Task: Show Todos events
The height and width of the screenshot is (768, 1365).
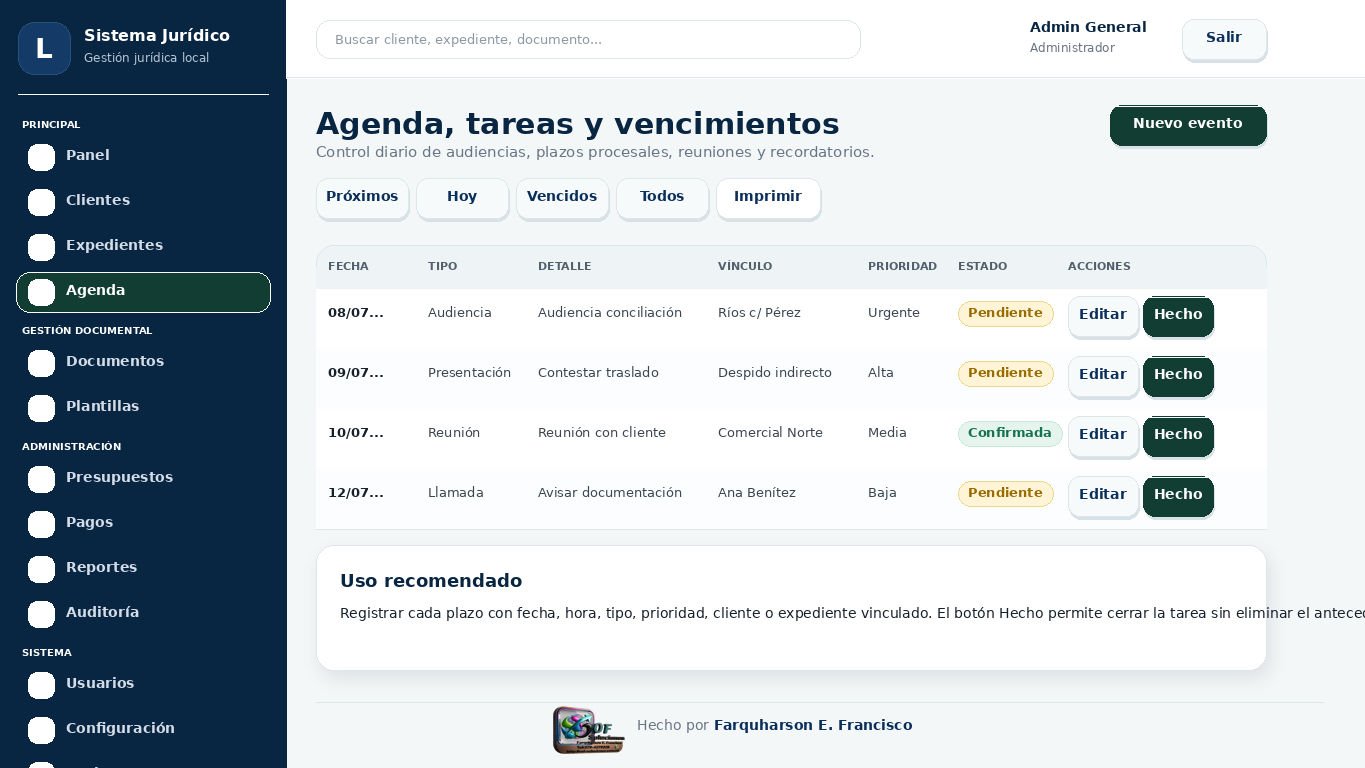Action: [662, 198]
